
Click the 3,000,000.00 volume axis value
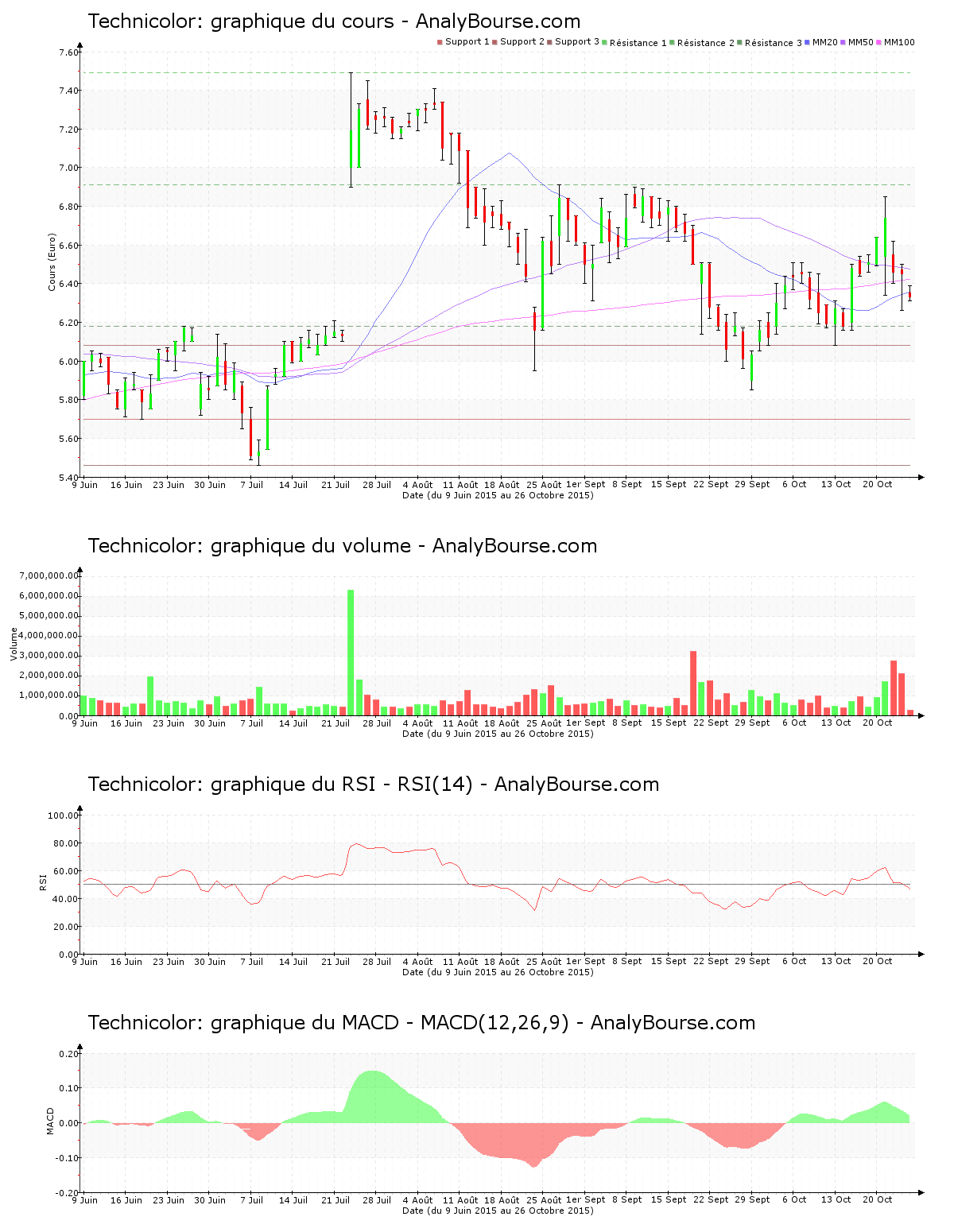(51, 656)
